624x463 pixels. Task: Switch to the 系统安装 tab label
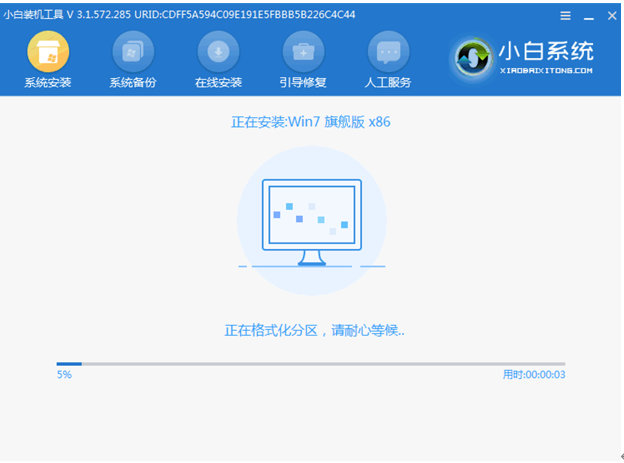pos(48,82)
